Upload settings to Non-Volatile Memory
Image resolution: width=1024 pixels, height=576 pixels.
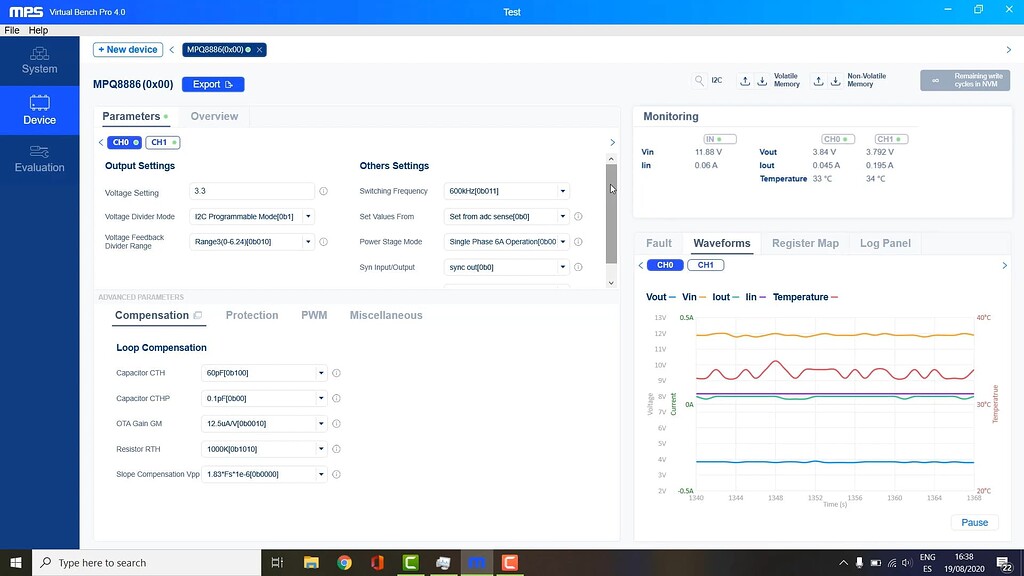(x=819, y=81)
